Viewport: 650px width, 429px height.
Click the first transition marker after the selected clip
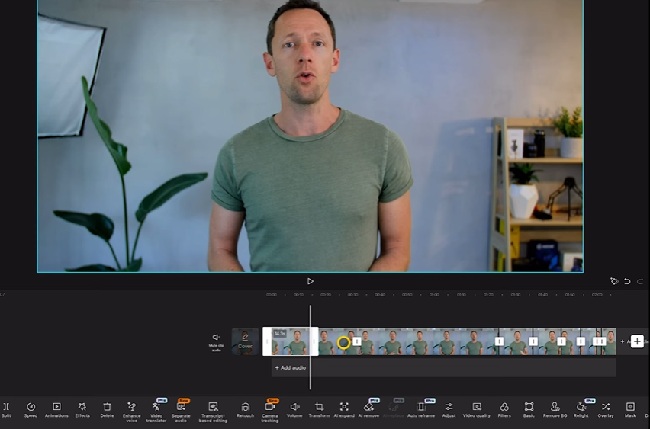[357, 342]
